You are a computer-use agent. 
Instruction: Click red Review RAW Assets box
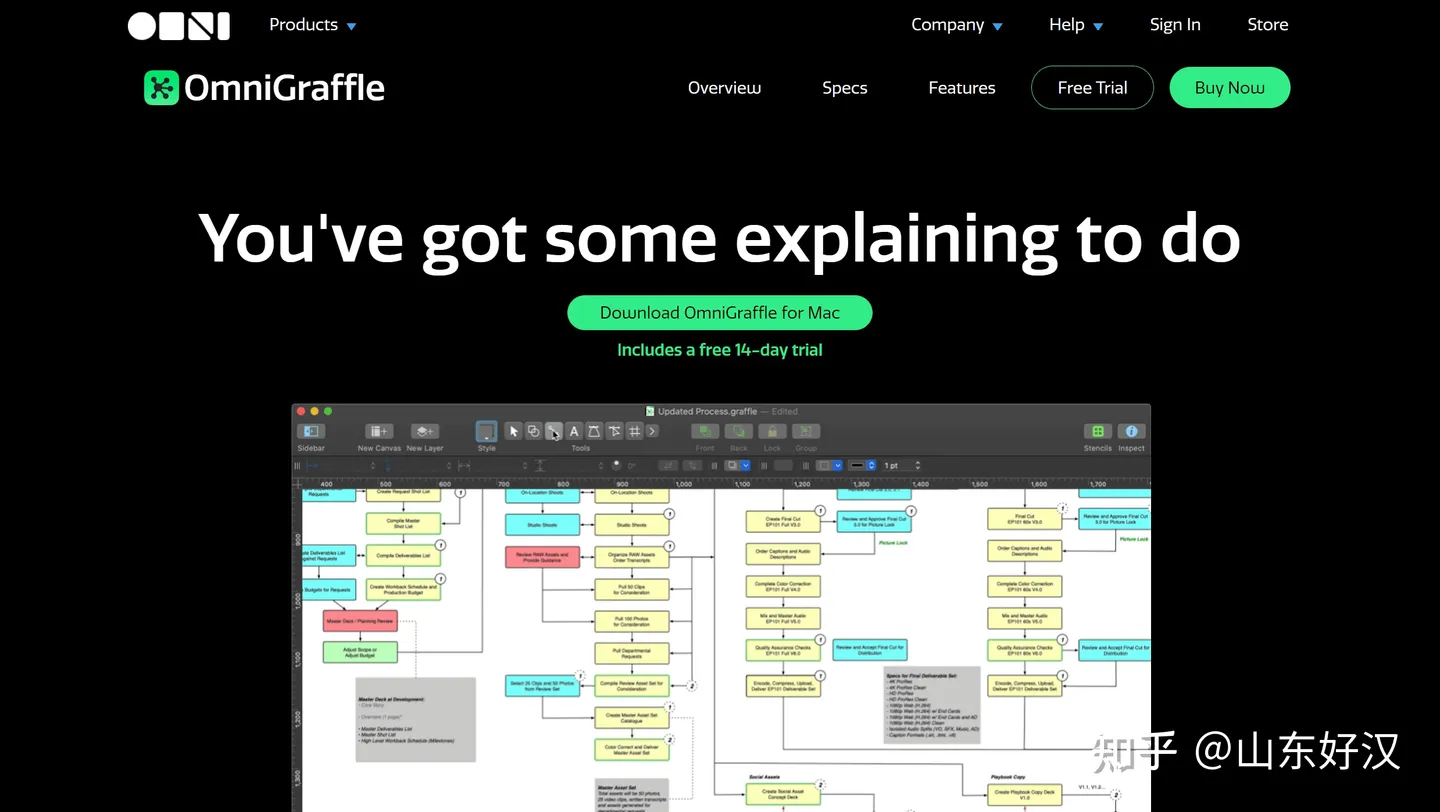tap(544, 557)
